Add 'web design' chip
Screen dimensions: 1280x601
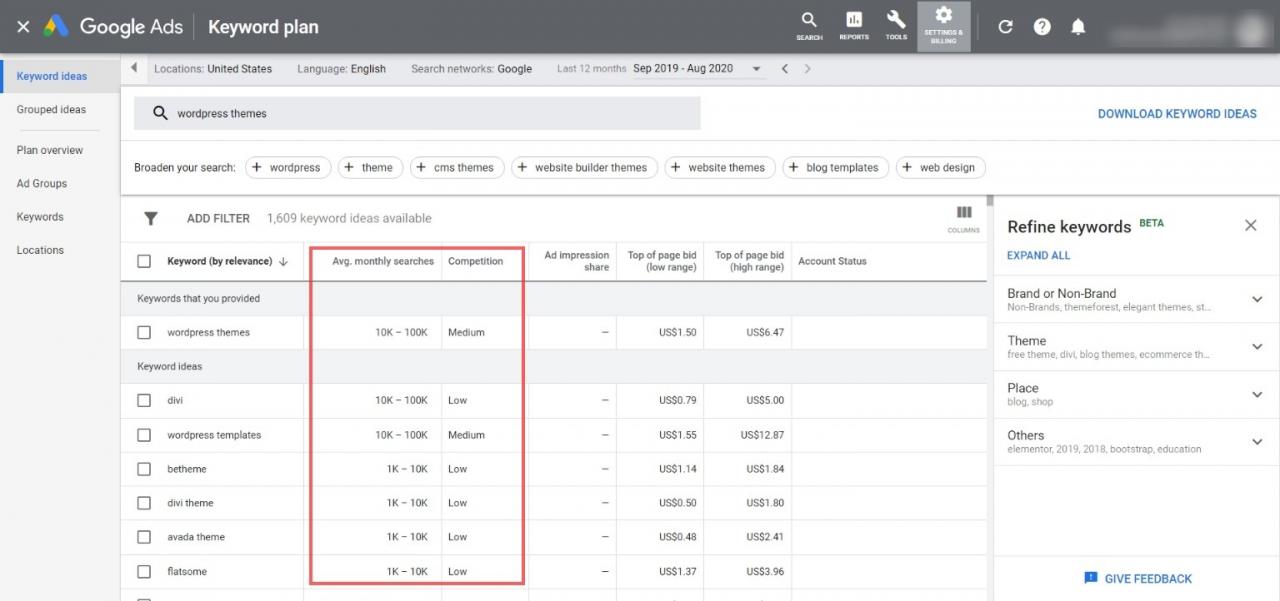click(x=940, y=168)
